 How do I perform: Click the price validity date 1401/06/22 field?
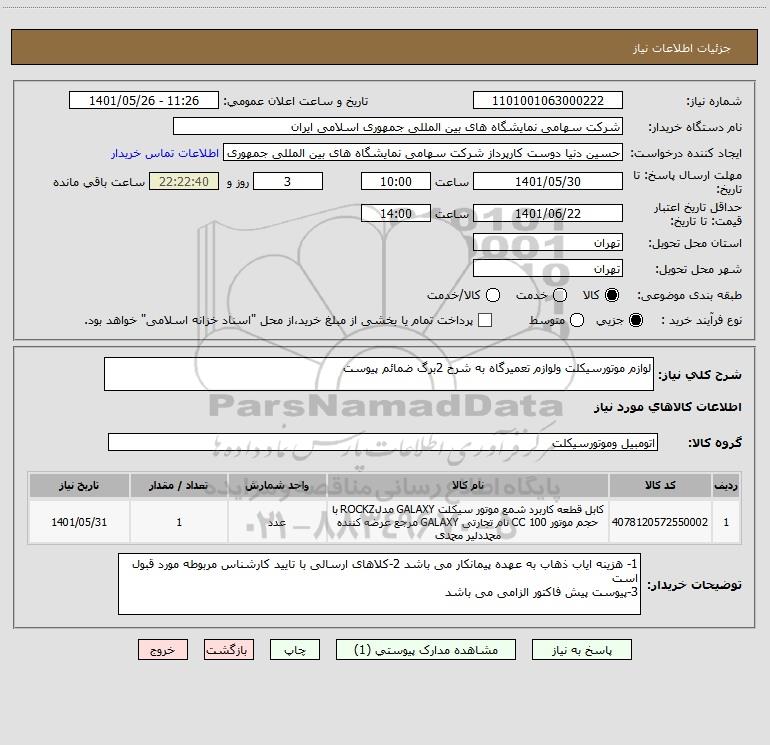coord(548,213)
